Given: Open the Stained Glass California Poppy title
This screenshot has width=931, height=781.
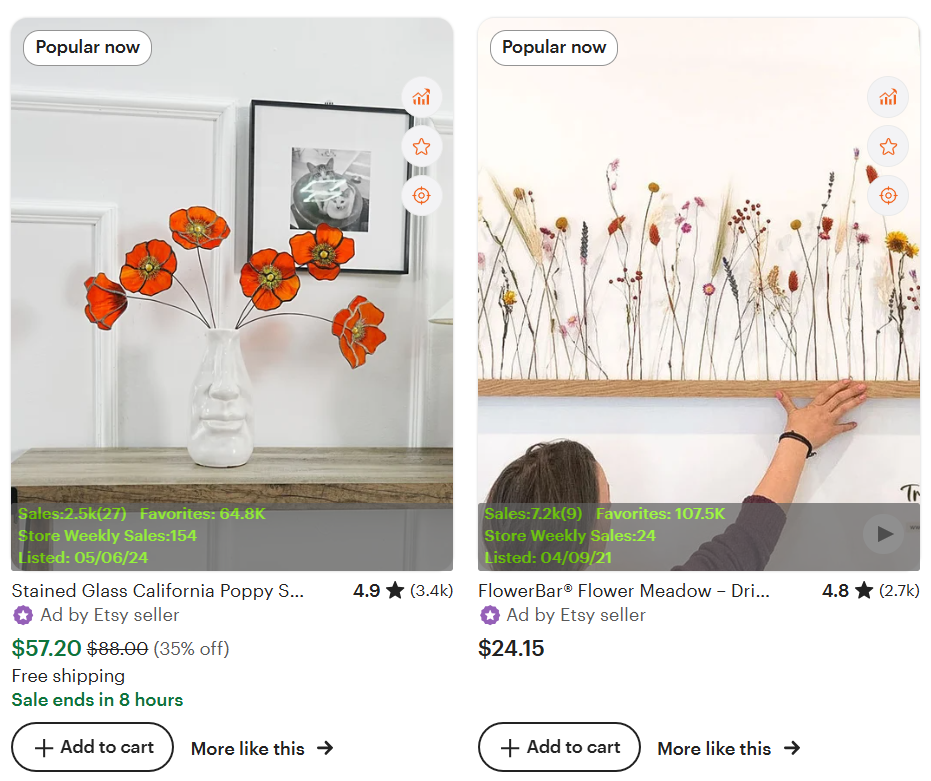Looking at the screenshot, I should coord(158,591).
